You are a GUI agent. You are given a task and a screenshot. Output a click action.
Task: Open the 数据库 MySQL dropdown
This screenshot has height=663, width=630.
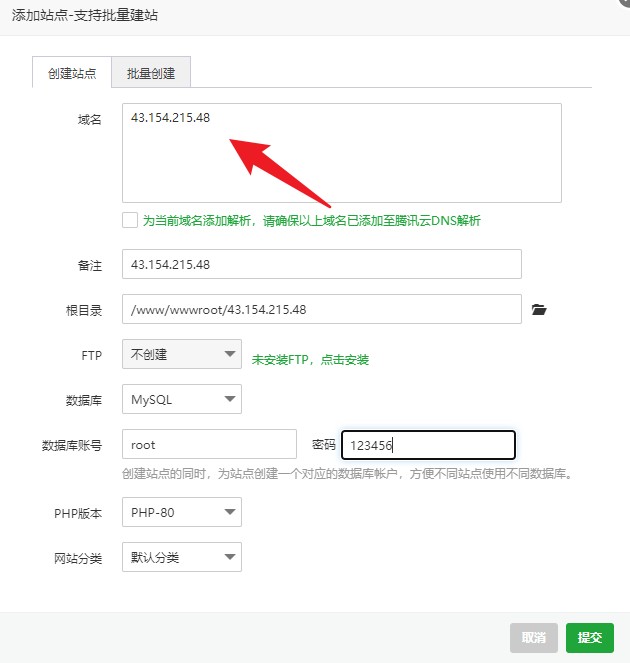181,399
